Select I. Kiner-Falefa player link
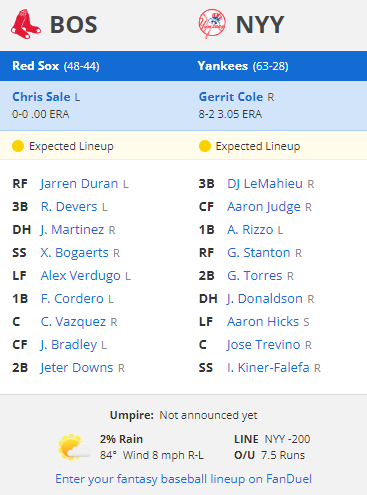Image resolution: width=367 pixels, height=495 pixels. pos(268,368)
